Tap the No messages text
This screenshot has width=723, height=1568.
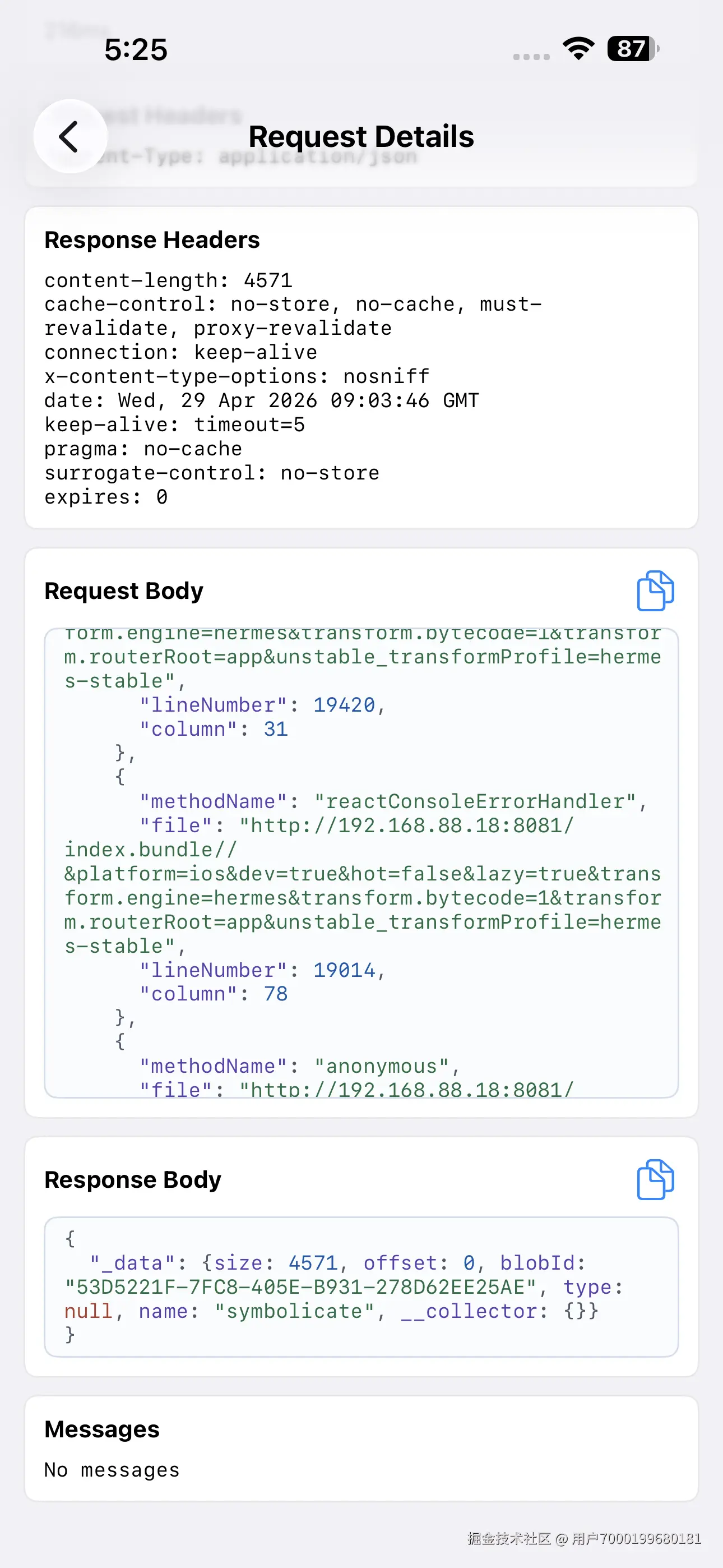pyautogui.click(x=111, y=1469)
